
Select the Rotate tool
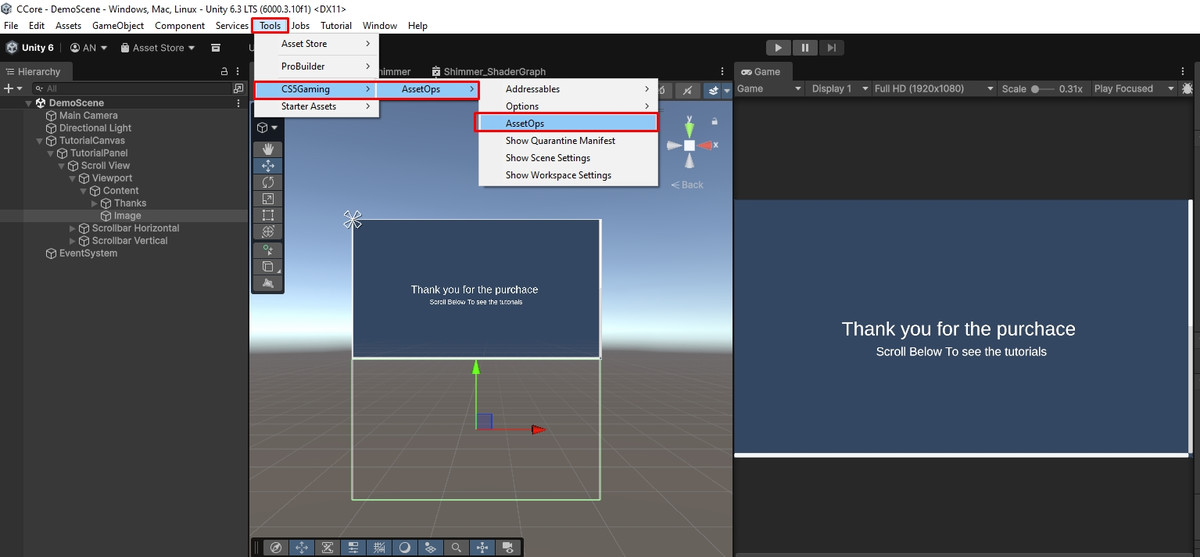click(268, 183)
